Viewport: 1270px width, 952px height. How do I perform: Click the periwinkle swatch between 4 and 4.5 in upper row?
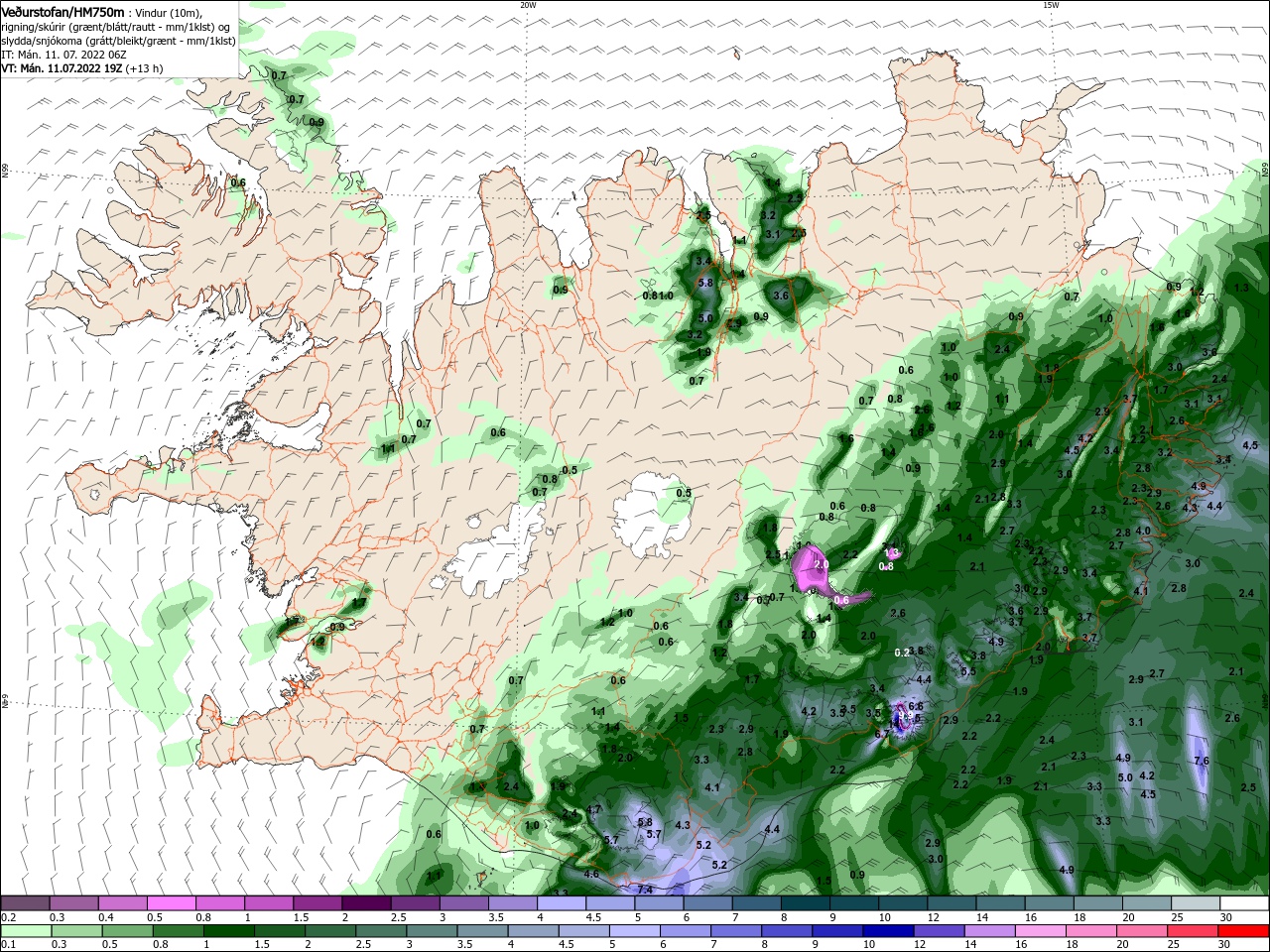(560, 903)
